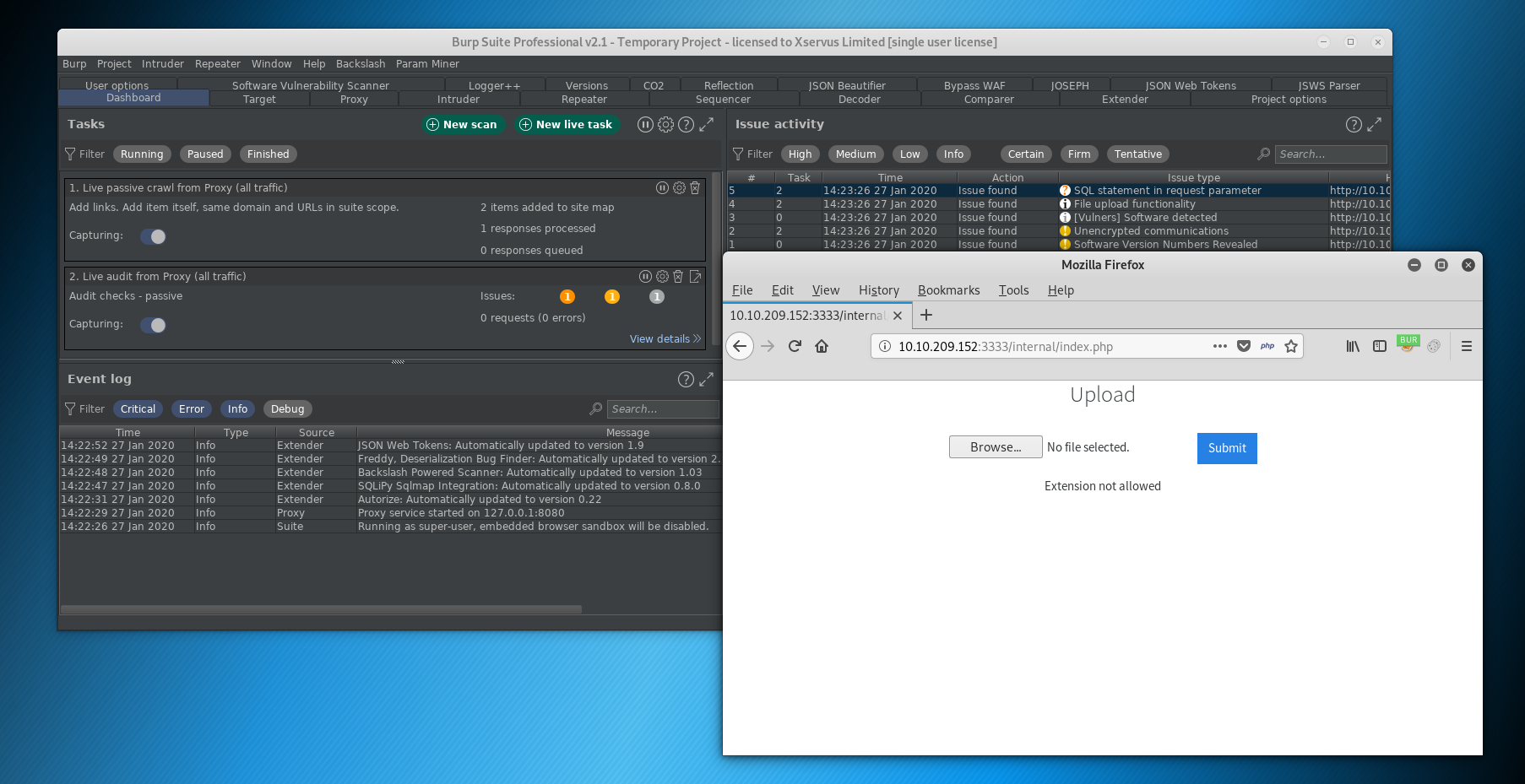Delete the Live passive crawl task
The image size is (1525, 784).
point(695,187)
